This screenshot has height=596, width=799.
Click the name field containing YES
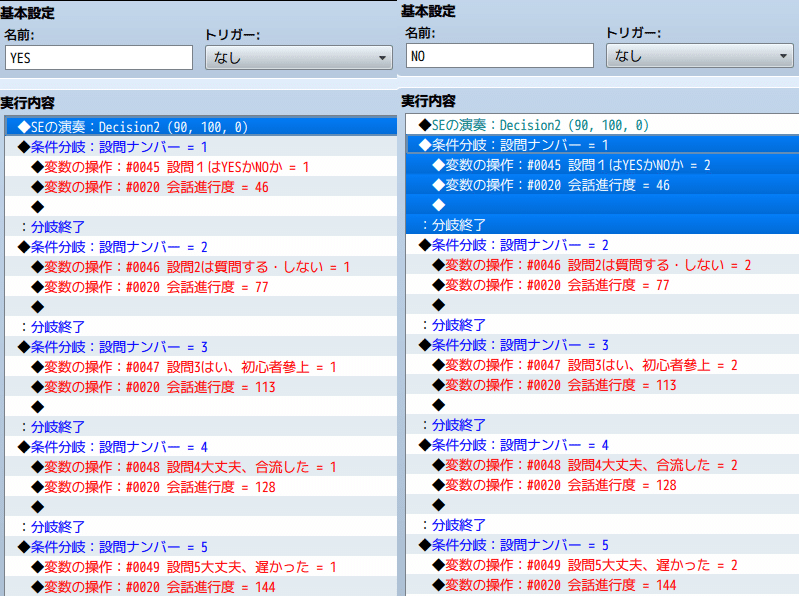pos(99,58)
